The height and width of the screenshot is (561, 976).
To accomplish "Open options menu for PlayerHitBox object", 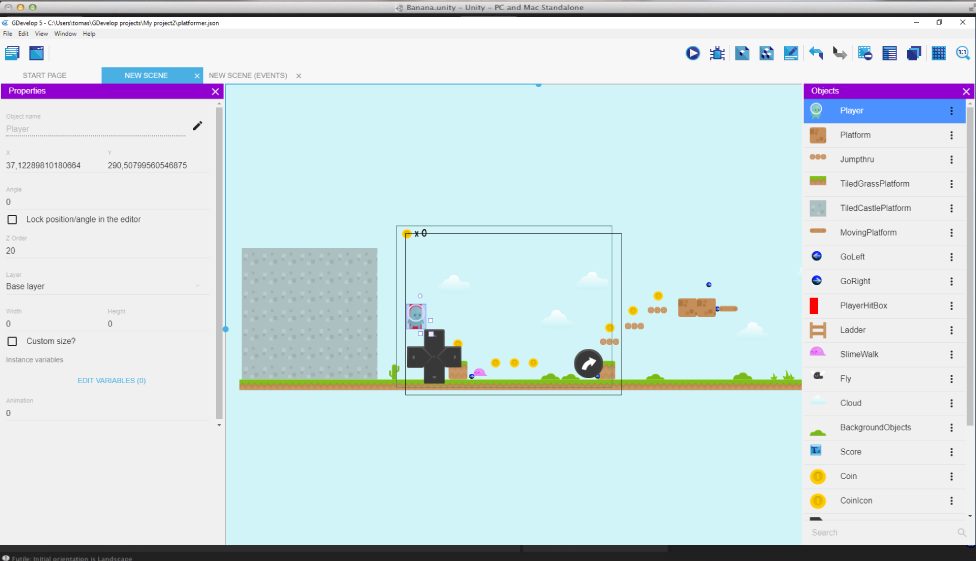I will pos(951,306).
